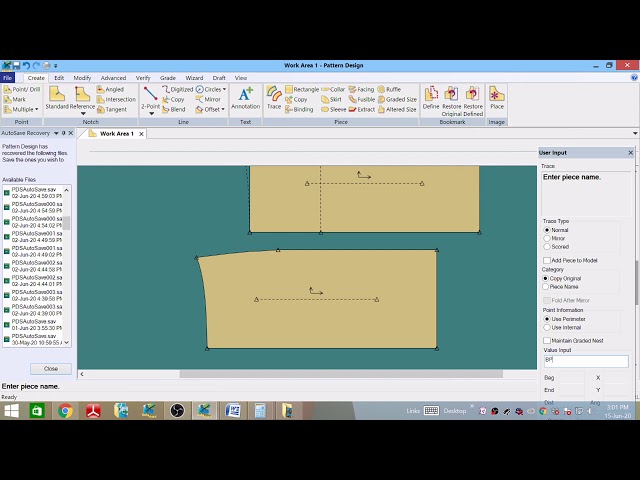Select the Graded Size tool
The height and width of the screenshot is (480, 640).
[x=397, y=99]
